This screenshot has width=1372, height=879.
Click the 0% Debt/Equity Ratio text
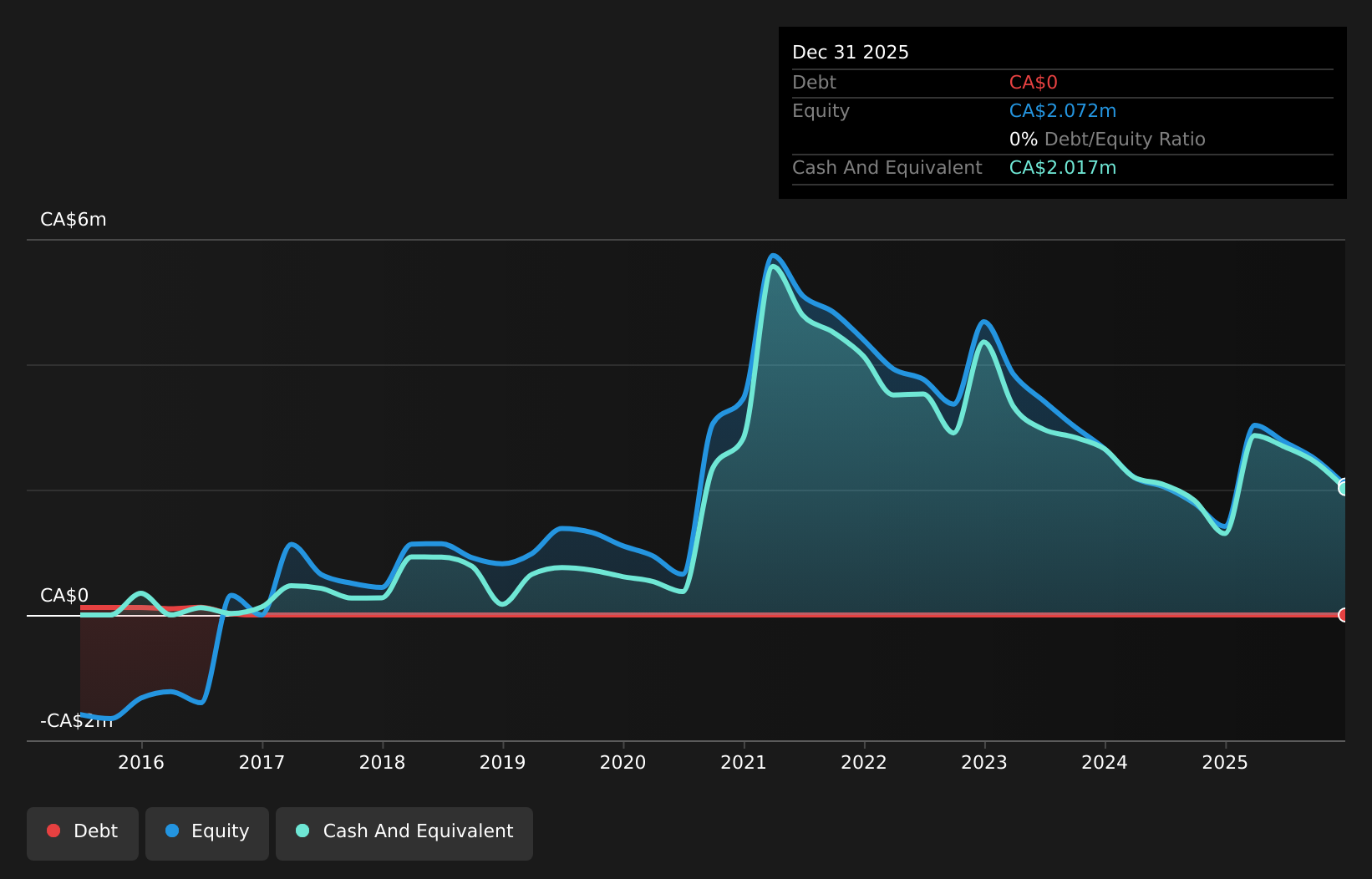pos(1107,140)
